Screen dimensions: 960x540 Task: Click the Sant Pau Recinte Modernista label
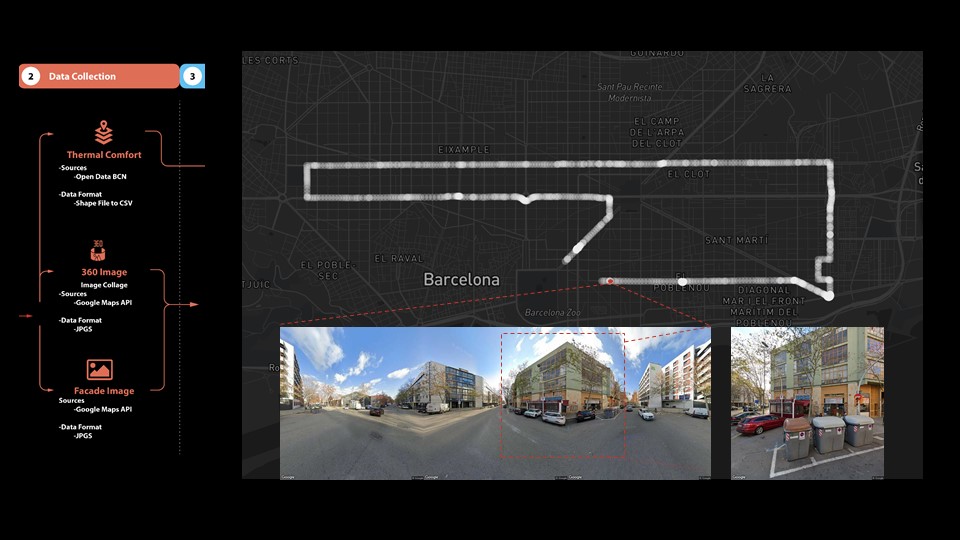(x=630, y=92)
